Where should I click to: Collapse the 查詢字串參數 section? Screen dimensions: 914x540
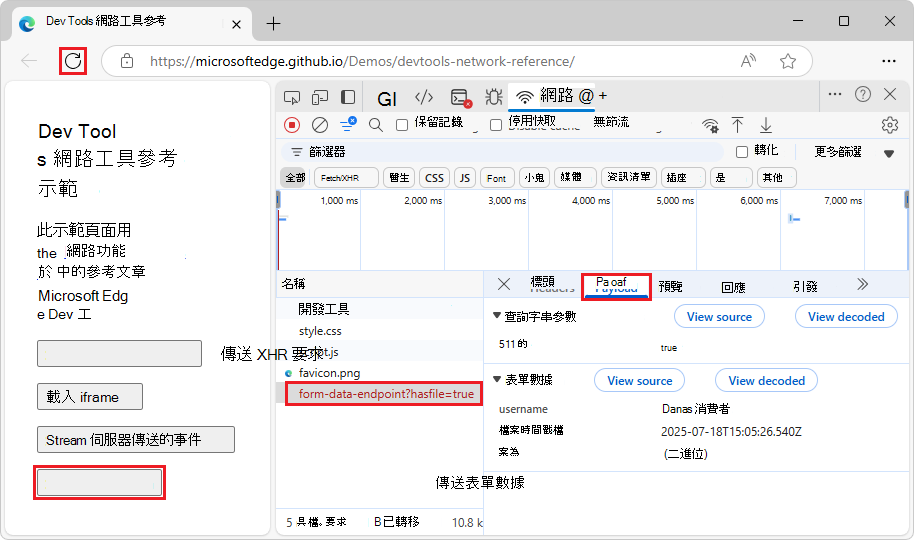[x=497, y=315]
